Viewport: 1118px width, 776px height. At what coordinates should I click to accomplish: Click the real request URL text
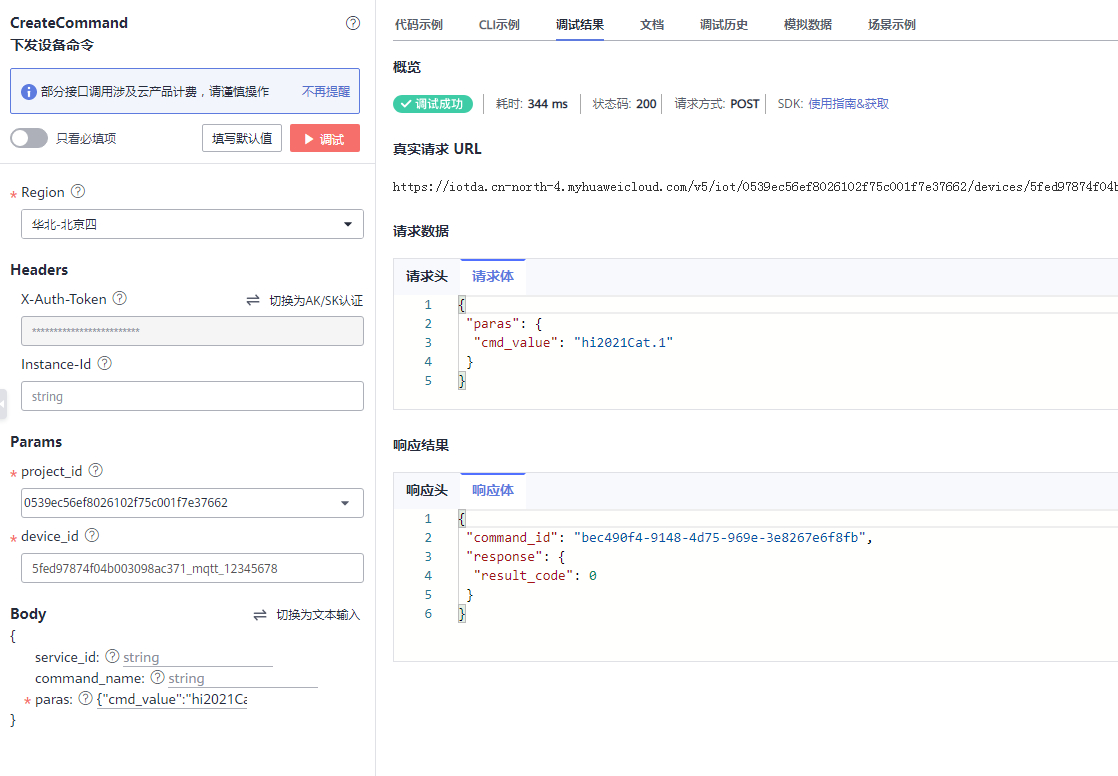click(755, 187)
